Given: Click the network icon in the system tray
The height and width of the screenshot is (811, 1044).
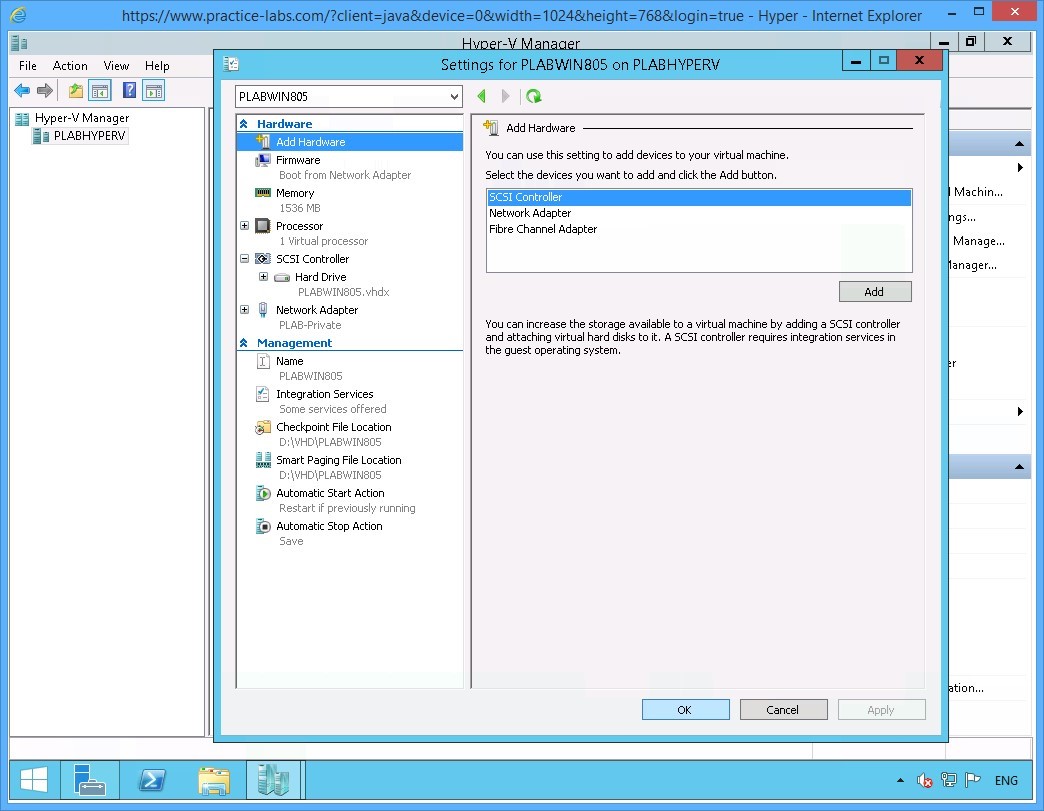Looking at the screenshot, I should (947, 780).
